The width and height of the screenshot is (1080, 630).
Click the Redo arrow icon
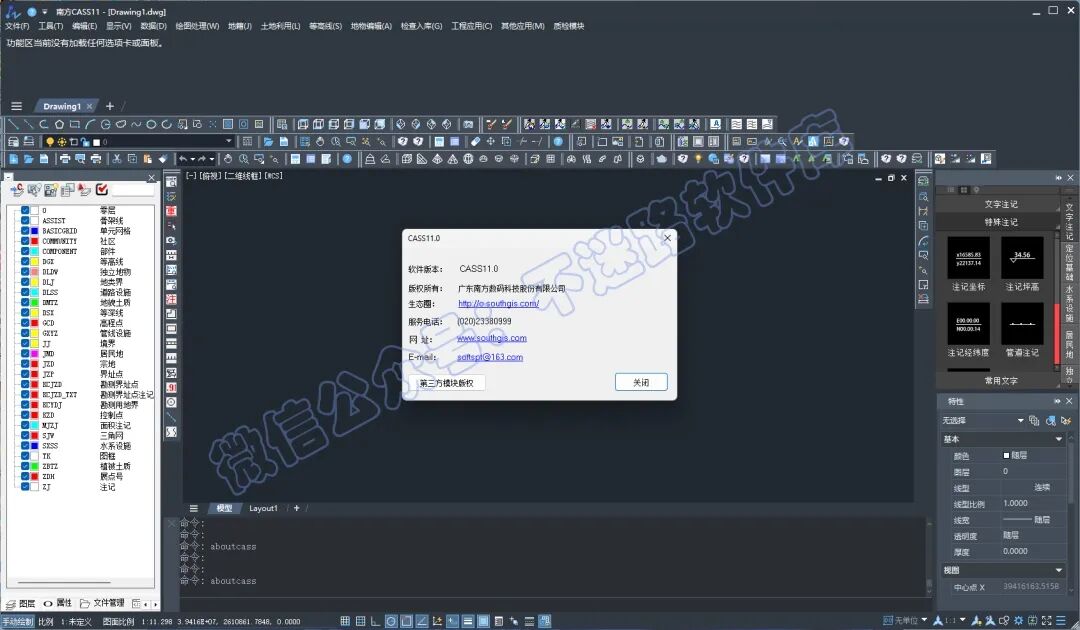202,159
